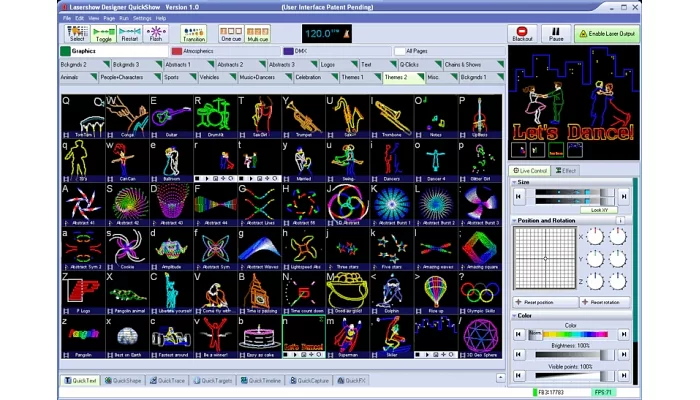The width and height of the screenshot is (700, 400).
Task: Open the File menu
Action: (67, 18)
